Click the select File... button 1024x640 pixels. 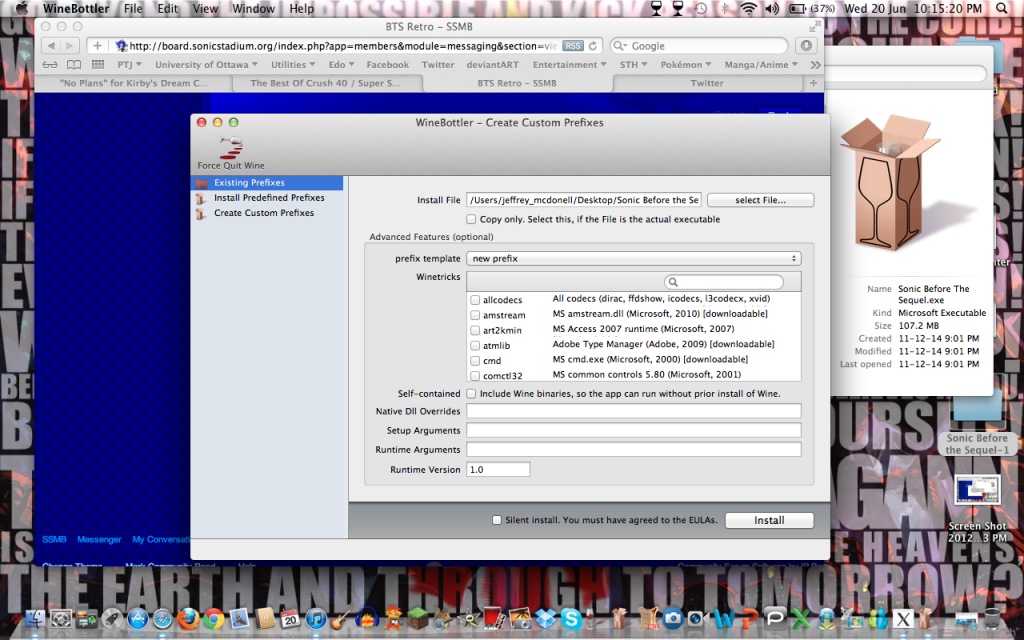[x=760, y=200]
